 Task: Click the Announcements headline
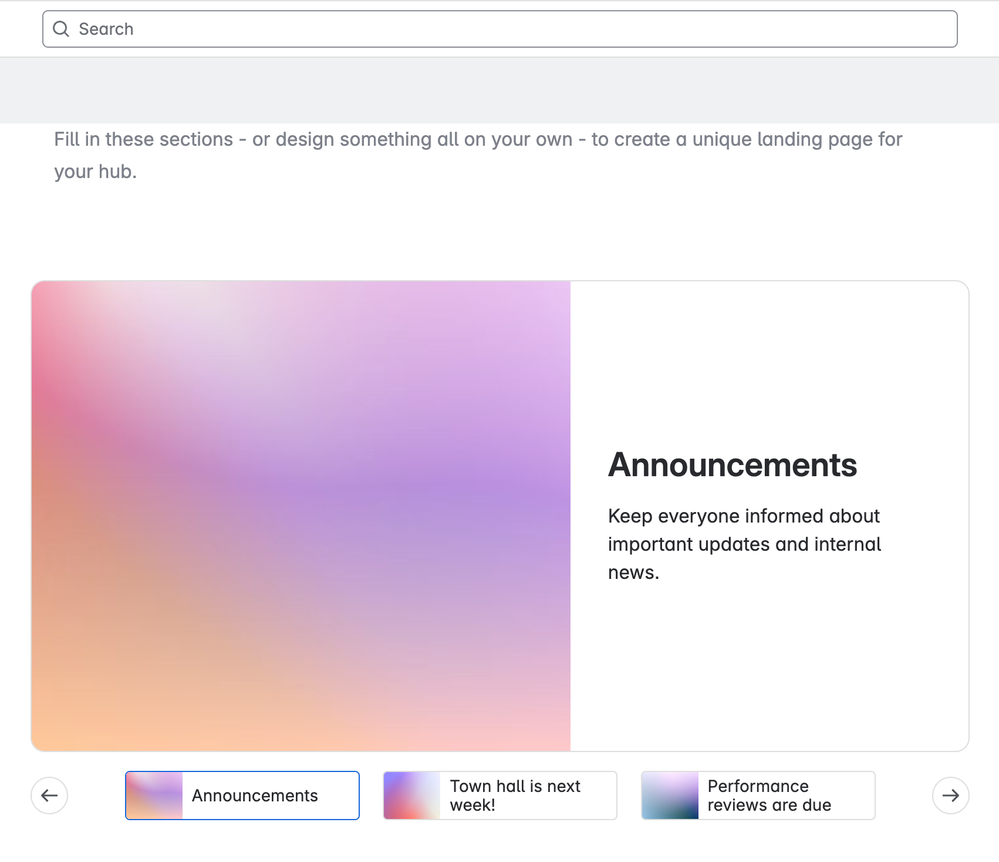pyautogui.click(x=732, y=464)
